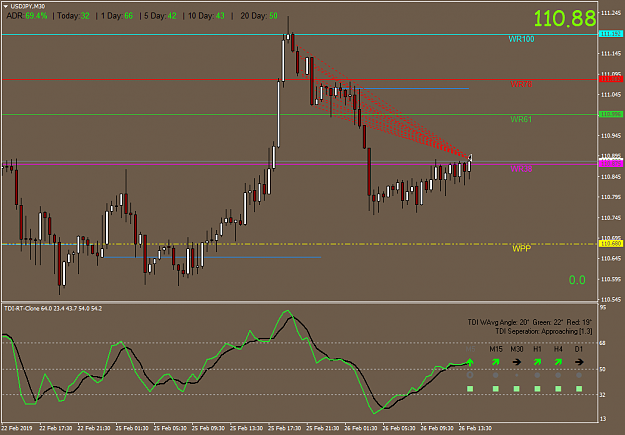
Task: Click the Today: 32 range value
Action: (73, 16)
